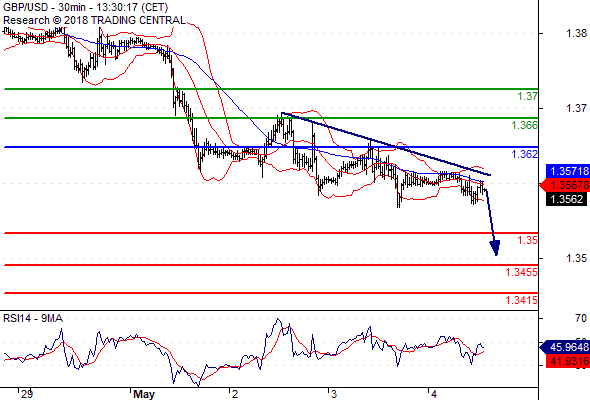Viewport: 590px width, 400px height.
Task: Click the red 1.3455 support label
Action: pos(521,272)
